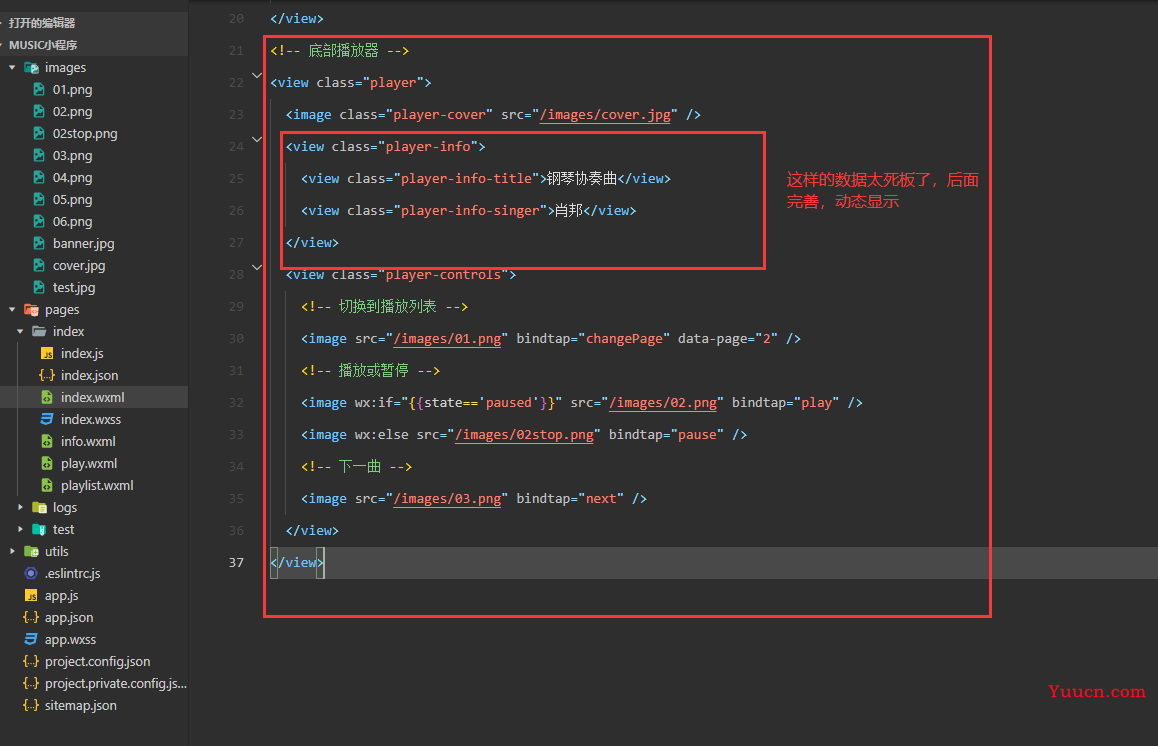Click the 02.png file icon

point(39,112)
